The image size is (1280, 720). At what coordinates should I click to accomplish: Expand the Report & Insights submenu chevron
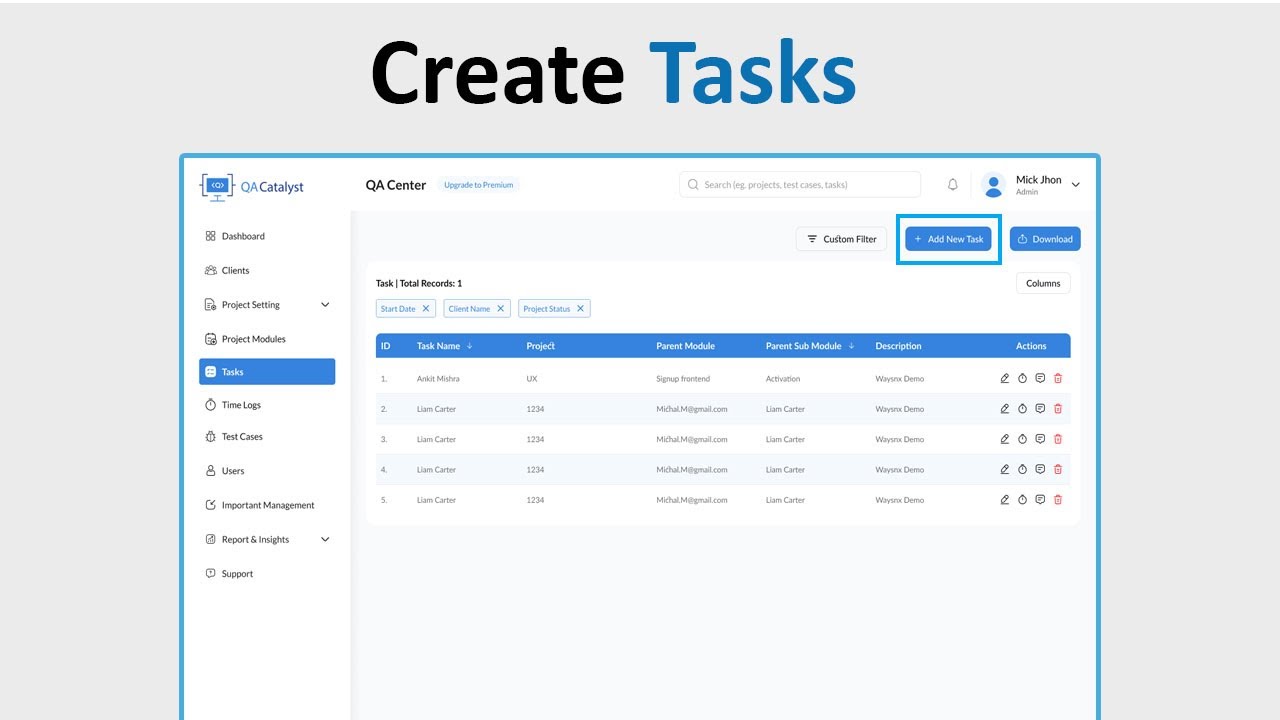pos(325,540)
